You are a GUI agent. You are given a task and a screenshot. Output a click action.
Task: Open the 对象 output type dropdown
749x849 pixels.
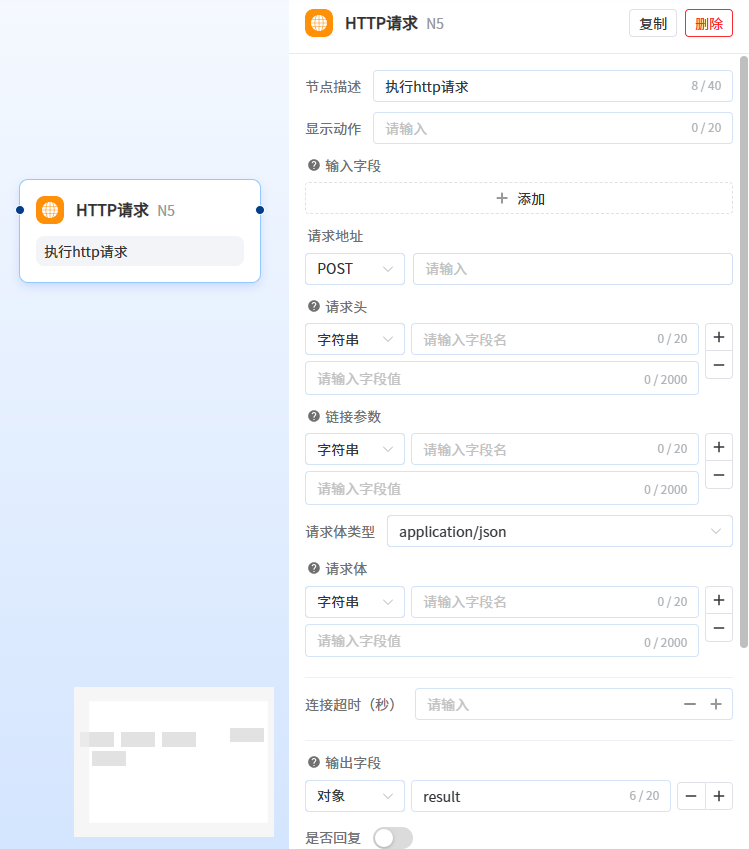coord(354,796)
